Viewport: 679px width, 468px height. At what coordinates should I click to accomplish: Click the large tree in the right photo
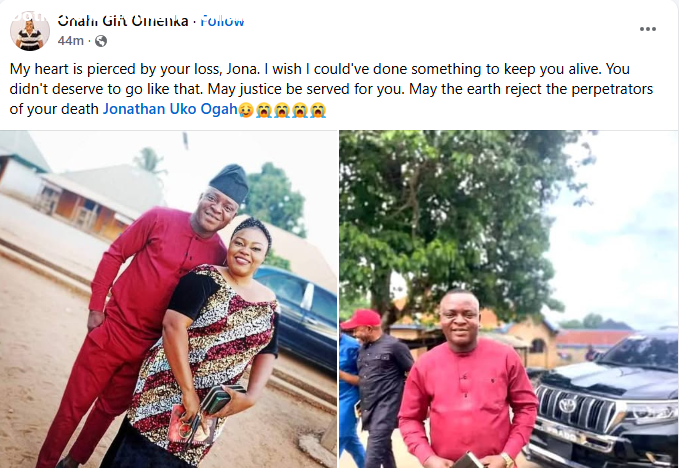coord(450,210)
